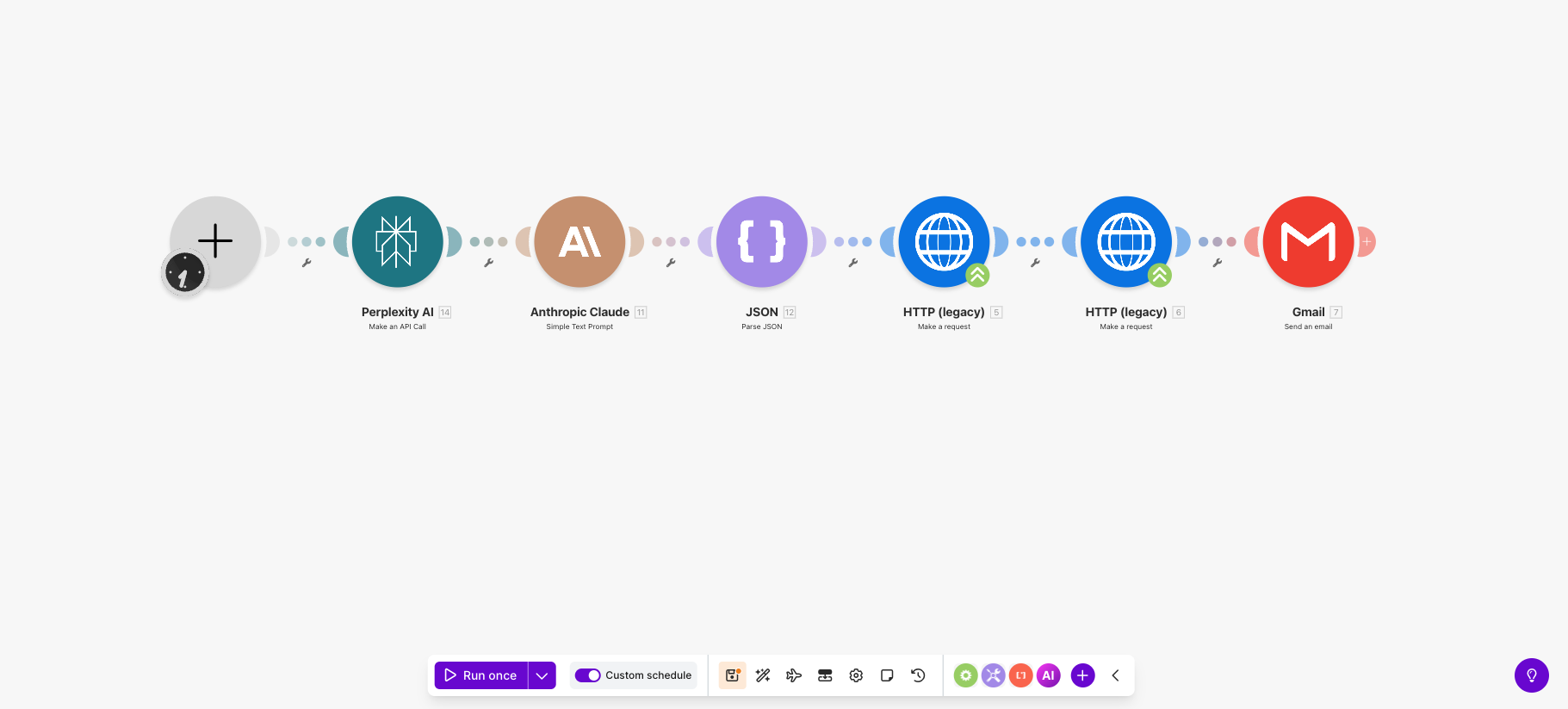Toggle the Custom schedule switch
Viewport: 1568px width, 709px height.
[x=588, y=675]
